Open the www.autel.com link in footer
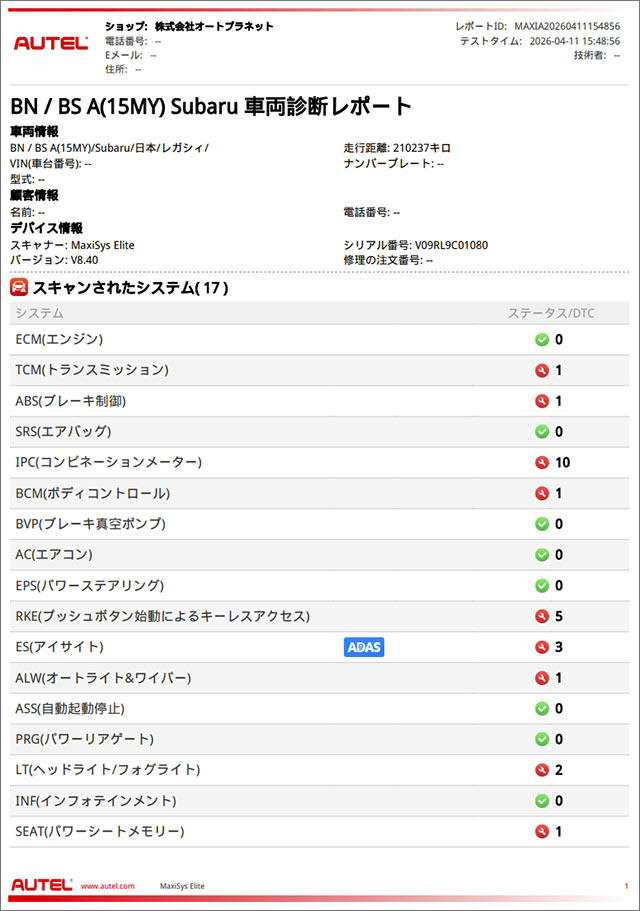 [x=107, y=886]
